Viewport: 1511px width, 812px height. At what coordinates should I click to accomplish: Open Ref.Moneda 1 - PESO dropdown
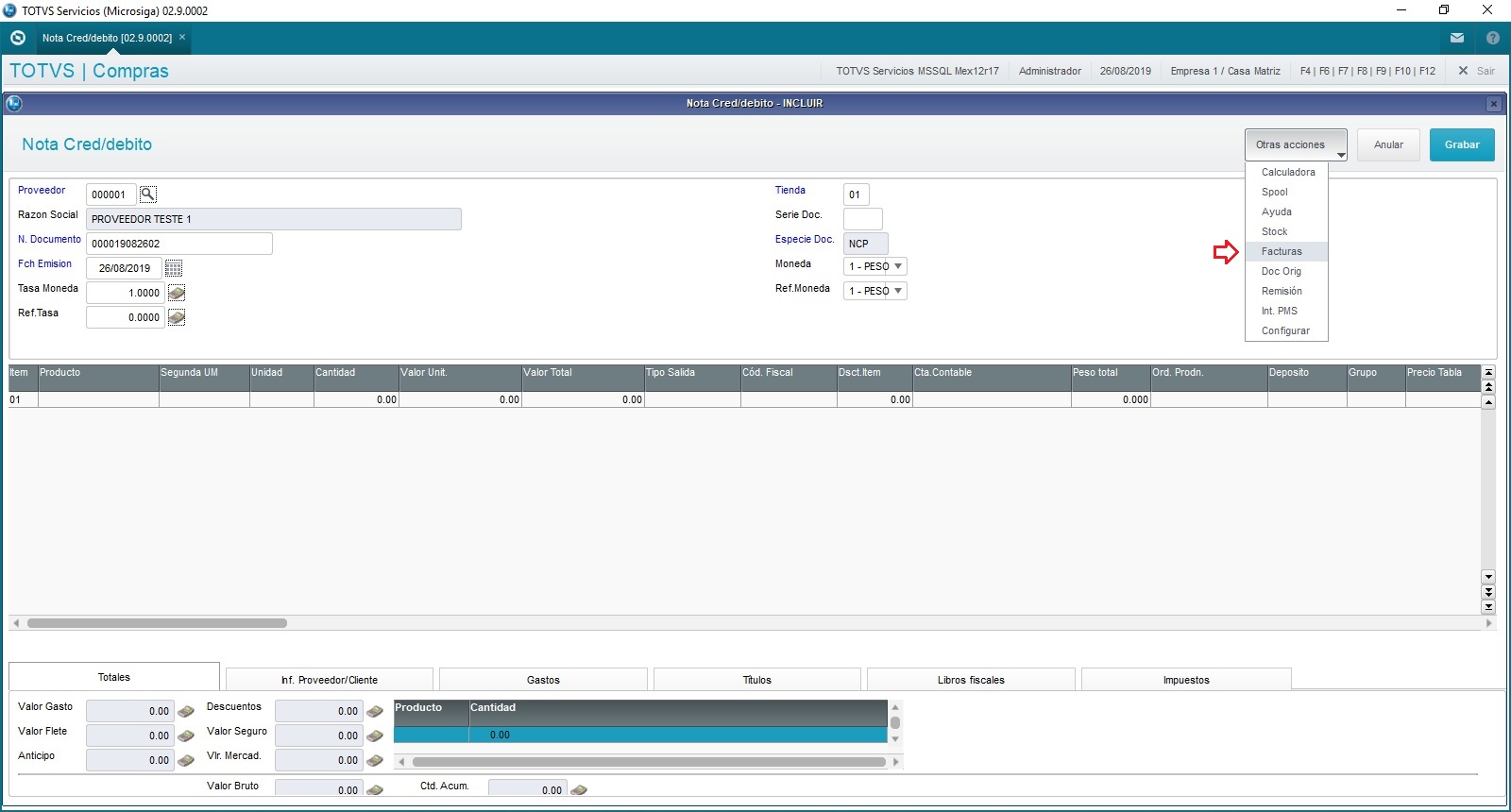tap(875, 291)
